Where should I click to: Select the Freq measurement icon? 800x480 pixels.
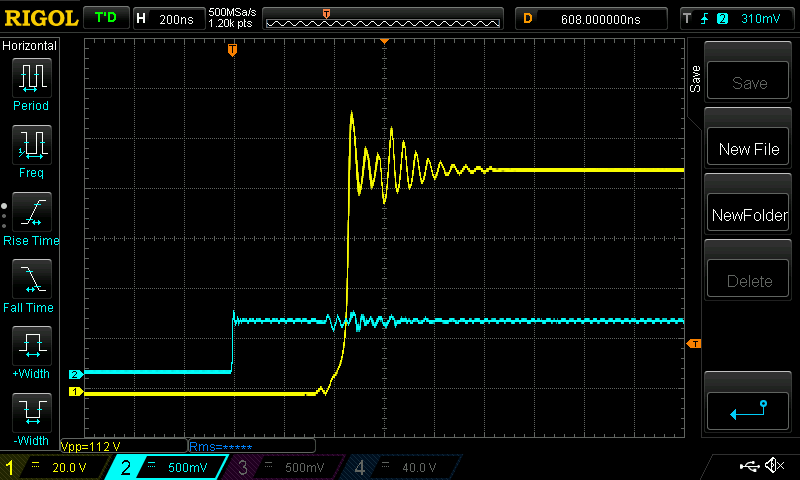(x=31, y=151)
